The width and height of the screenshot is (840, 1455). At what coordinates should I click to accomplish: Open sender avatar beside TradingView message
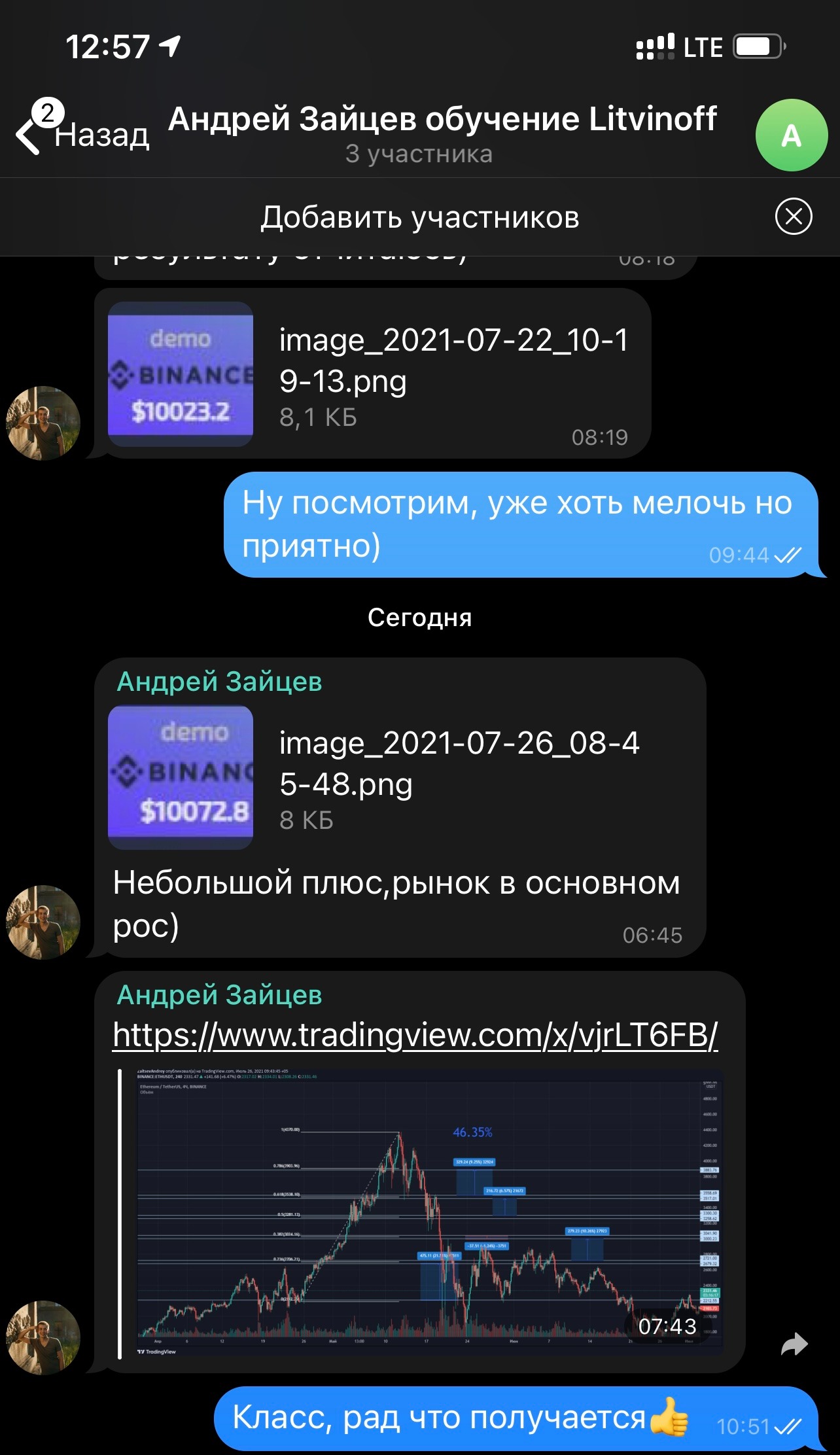coord(43,1337)
